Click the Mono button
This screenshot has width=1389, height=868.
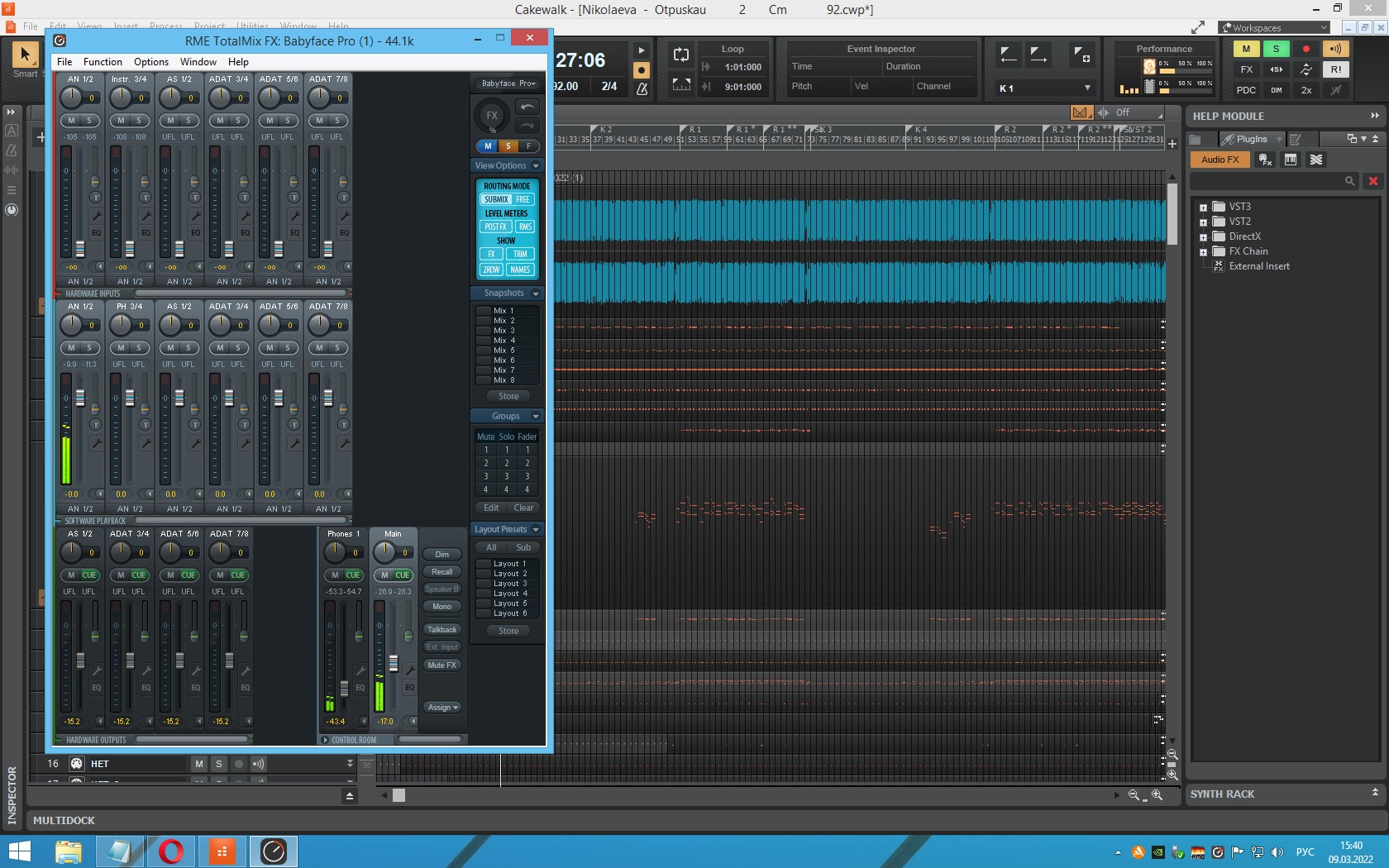coord(442,606)
